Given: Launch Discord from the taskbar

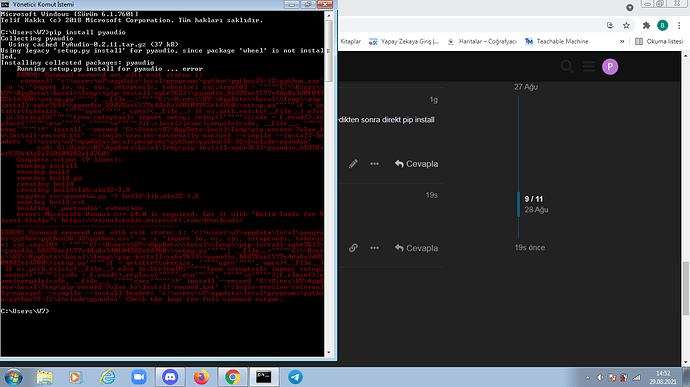Looking at the screenshot, I should tap(170, 377).
